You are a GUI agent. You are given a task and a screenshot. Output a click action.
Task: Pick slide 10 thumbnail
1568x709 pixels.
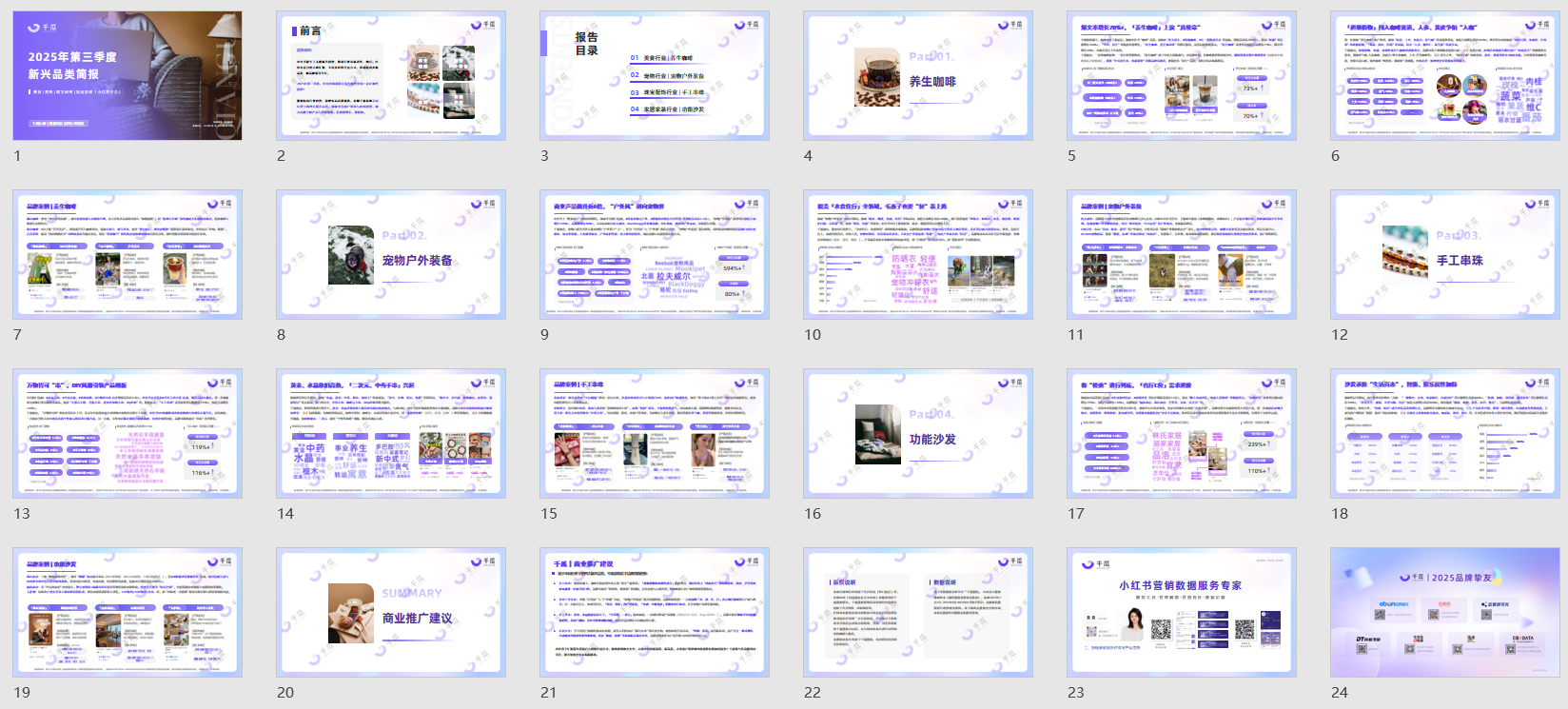pos(918,255)
